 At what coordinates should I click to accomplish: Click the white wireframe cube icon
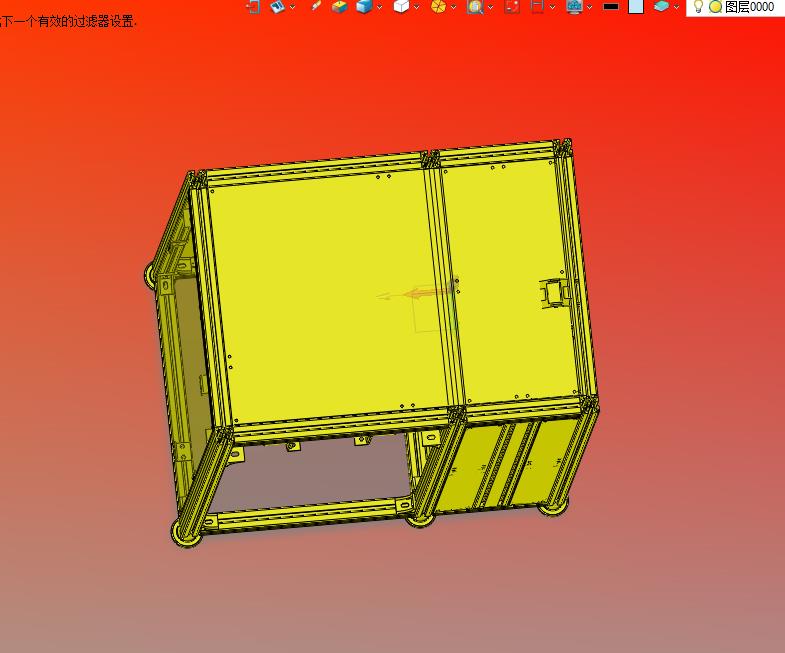pyautogui.click(x=401, y=7)
